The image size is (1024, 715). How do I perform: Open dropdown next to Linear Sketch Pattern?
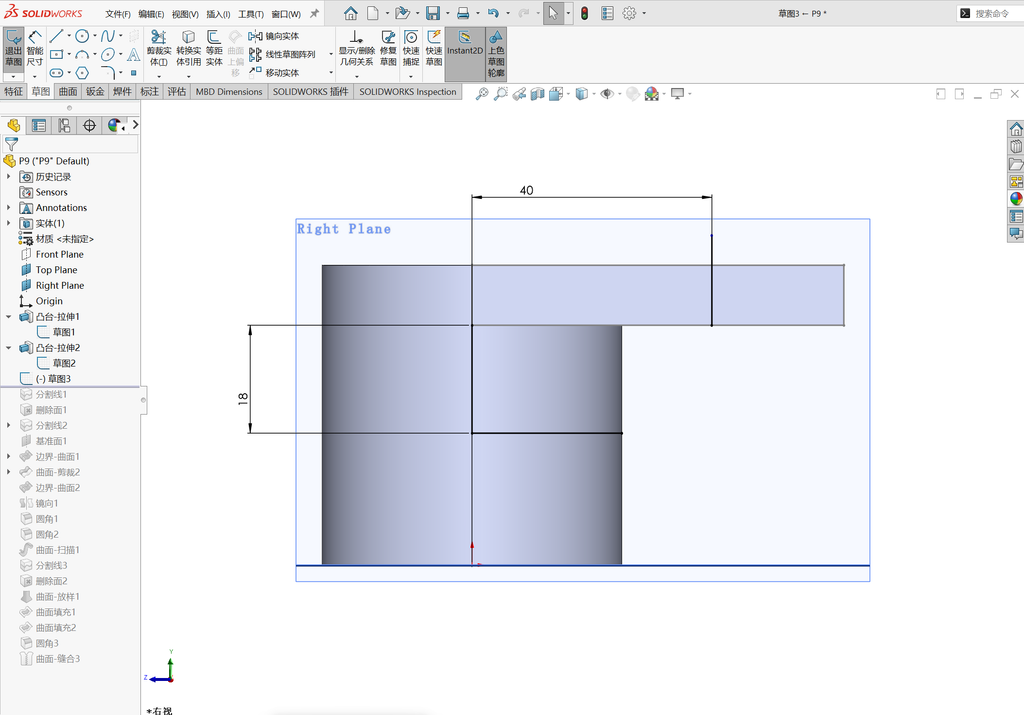pyautogui.click(x=331, y=54)
